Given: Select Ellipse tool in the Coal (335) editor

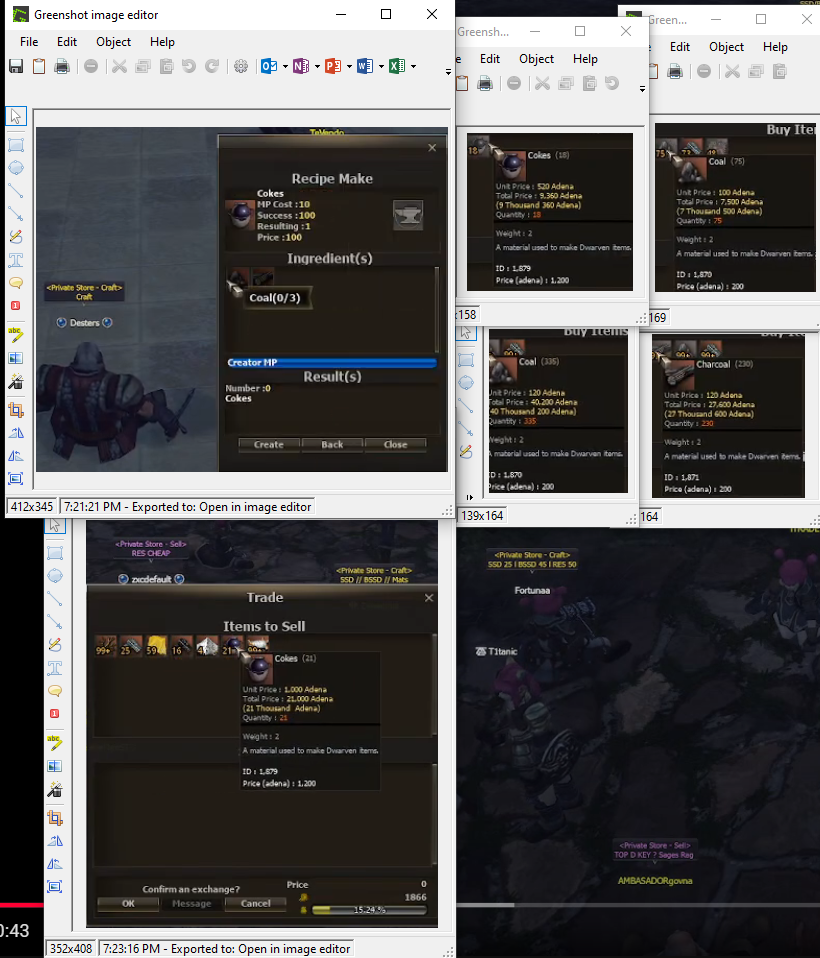Looking at the screenshot, I should click(466, 382).
